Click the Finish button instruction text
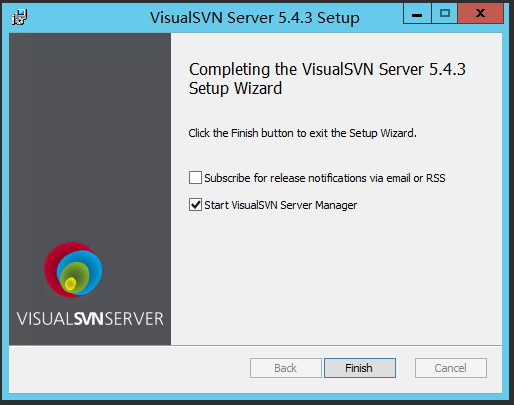514x405 pixels. pos(302,133)
